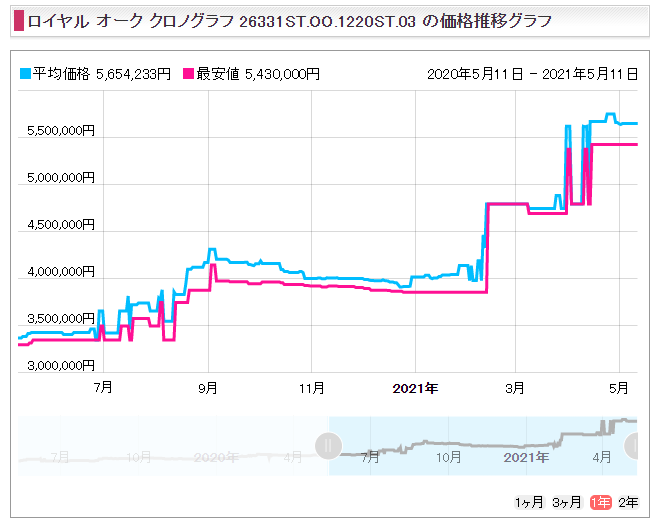The image size is (654, 523).
Task: Click the 5,500,000円 axis label
Action: (x=61, y=131)
